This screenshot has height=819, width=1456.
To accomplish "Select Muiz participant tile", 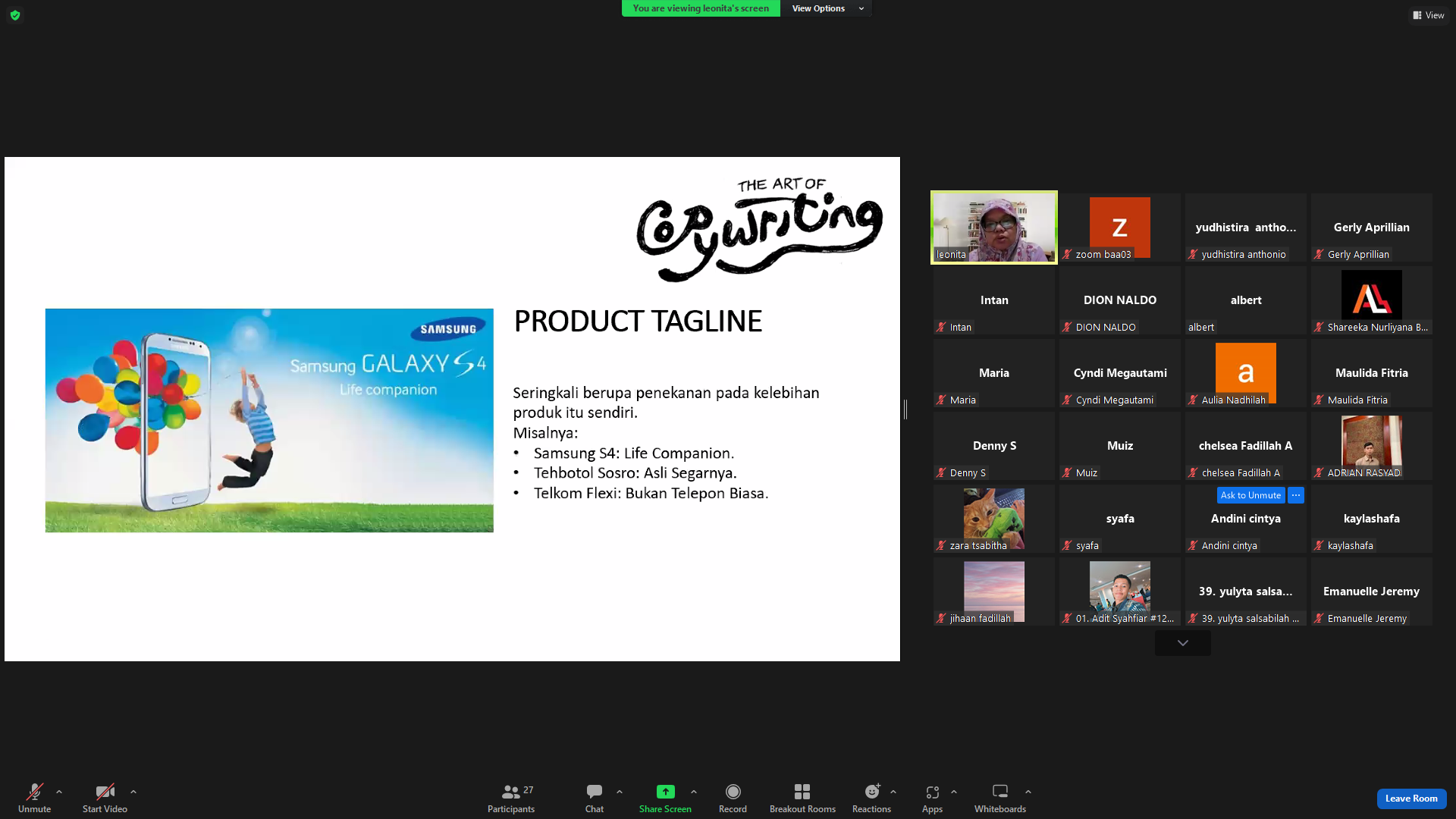I will 1120,446.
